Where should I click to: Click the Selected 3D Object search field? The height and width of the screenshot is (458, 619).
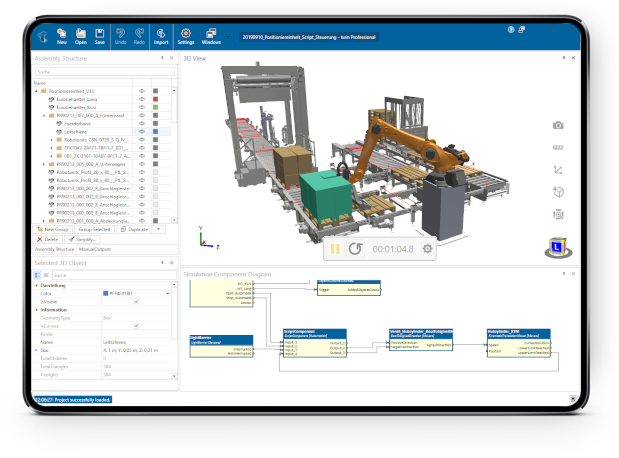pyautogui.click(x=114, y=275)
